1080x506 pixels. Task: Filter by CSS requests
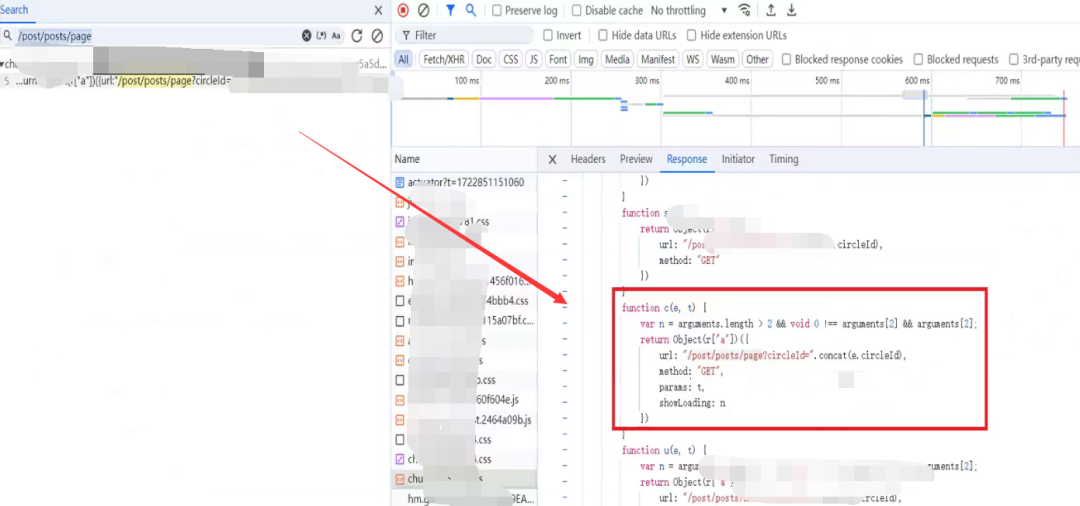click(510, 60)
